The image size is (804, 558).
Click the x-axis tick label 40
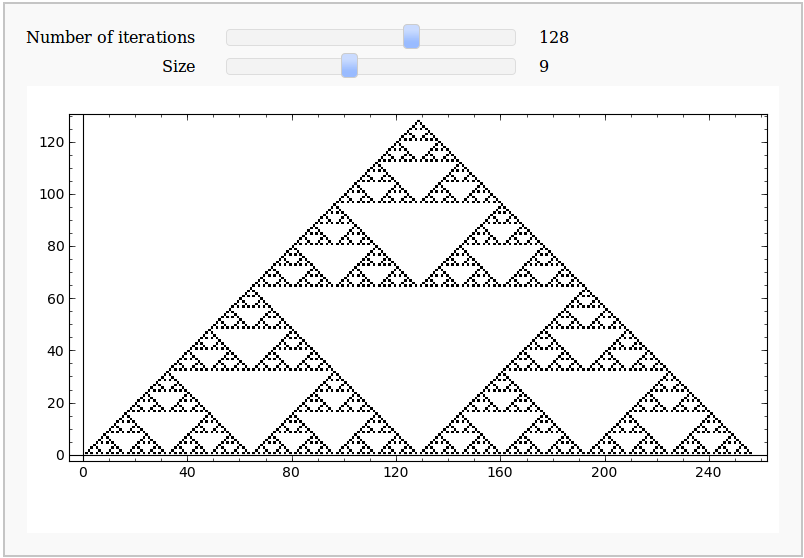coord(187,472)
